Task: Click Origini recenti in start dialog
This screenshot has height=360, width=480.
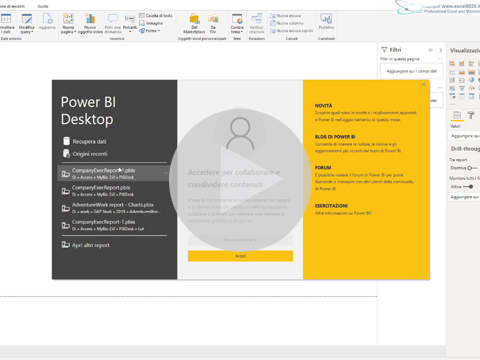Action: (85, 154)
